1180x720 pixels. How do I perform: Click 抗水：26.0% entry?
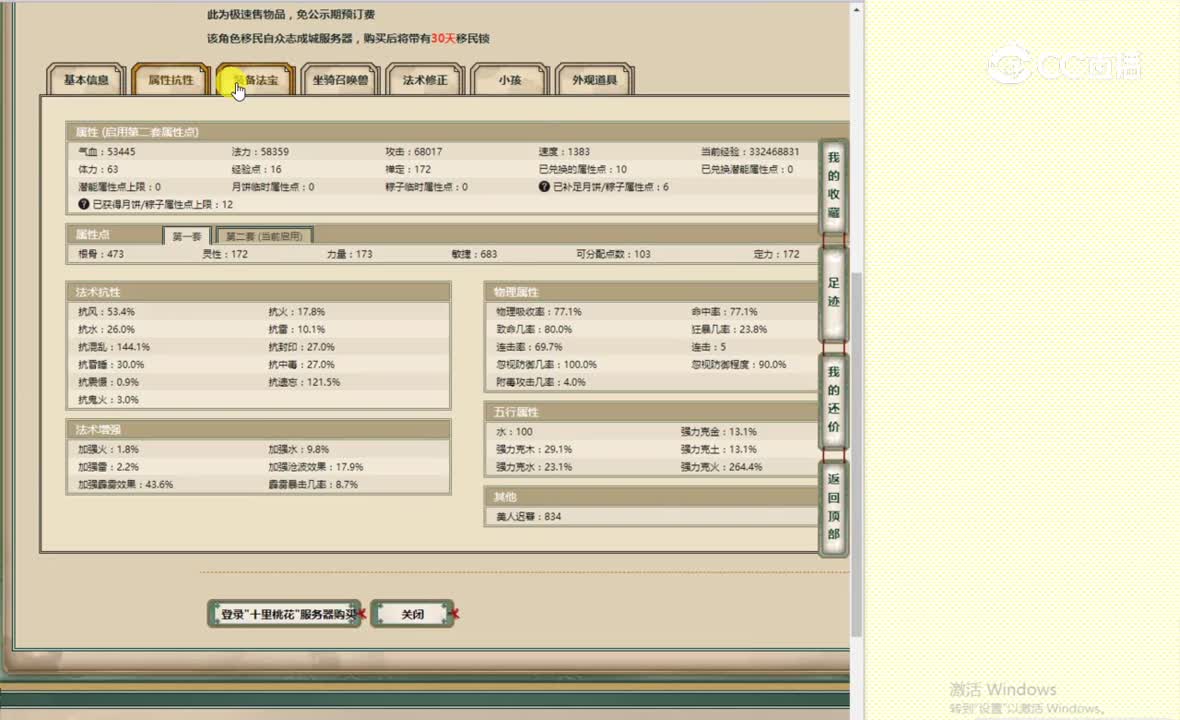coord(106,330)
